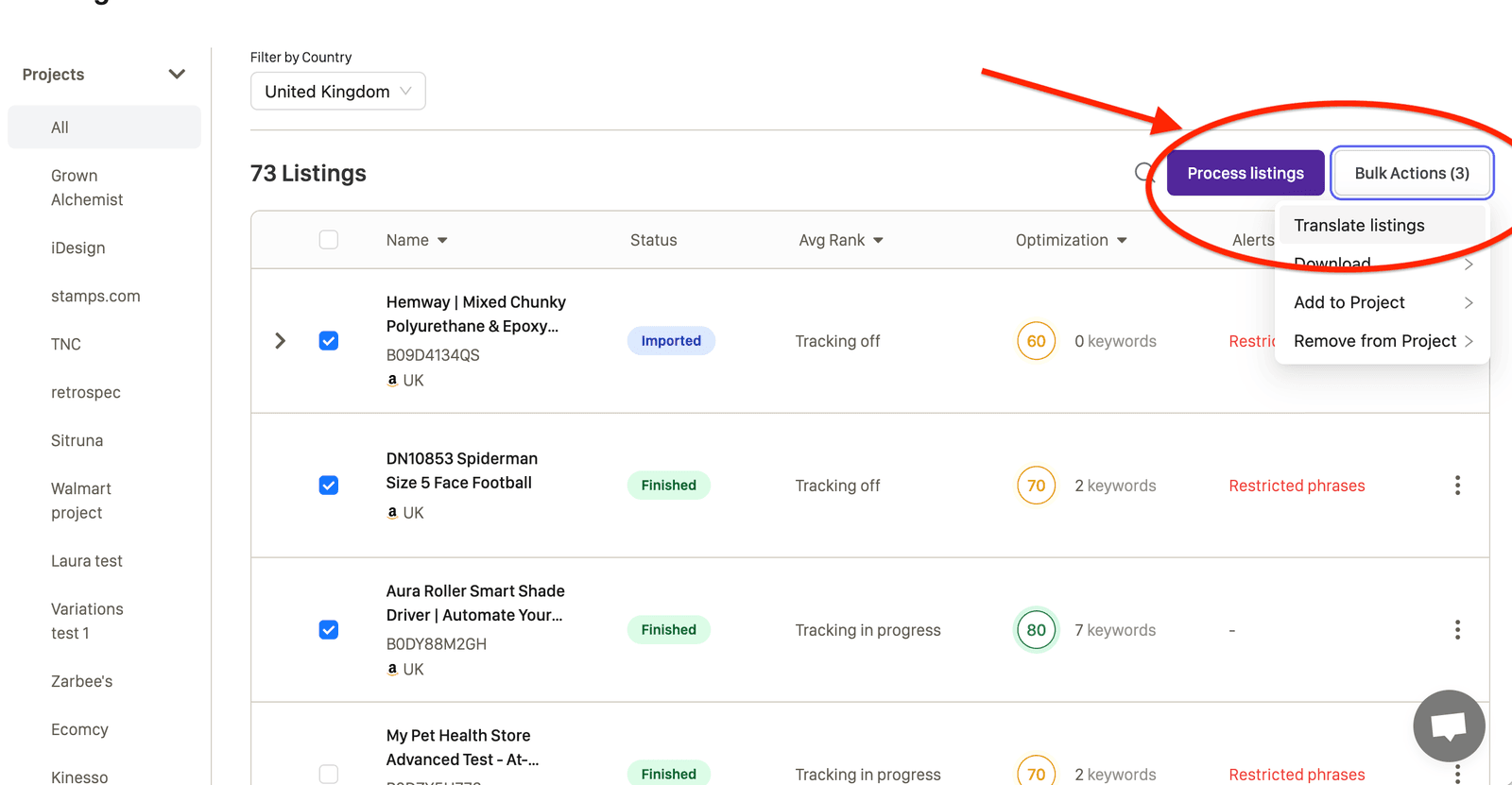Select stamps.com project
This screenshot has width=1512, height=785.
click(95, 297)
